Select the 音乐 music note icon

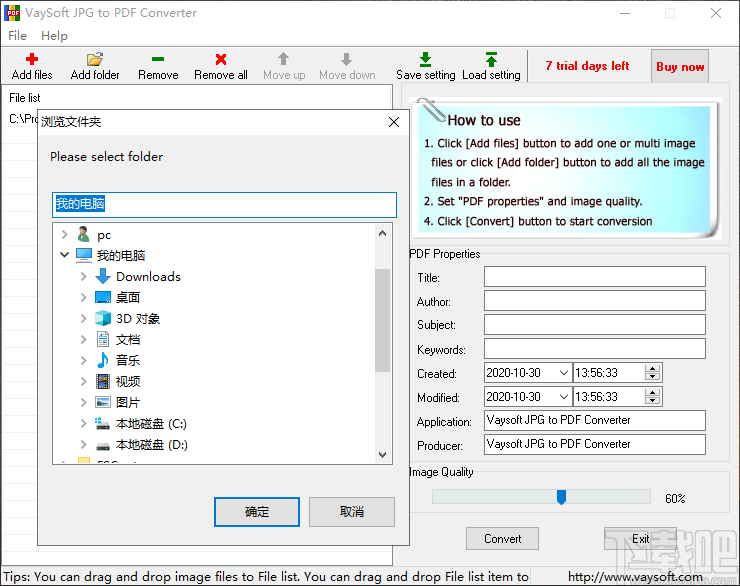tap(102, 360)
